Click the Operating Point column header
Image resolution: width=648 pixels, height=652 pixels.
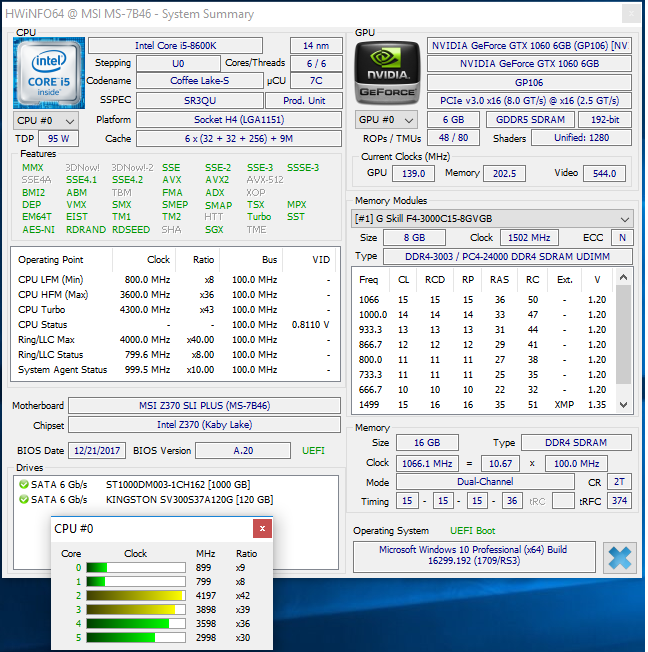pyautogui.click(x=62, y=259)
